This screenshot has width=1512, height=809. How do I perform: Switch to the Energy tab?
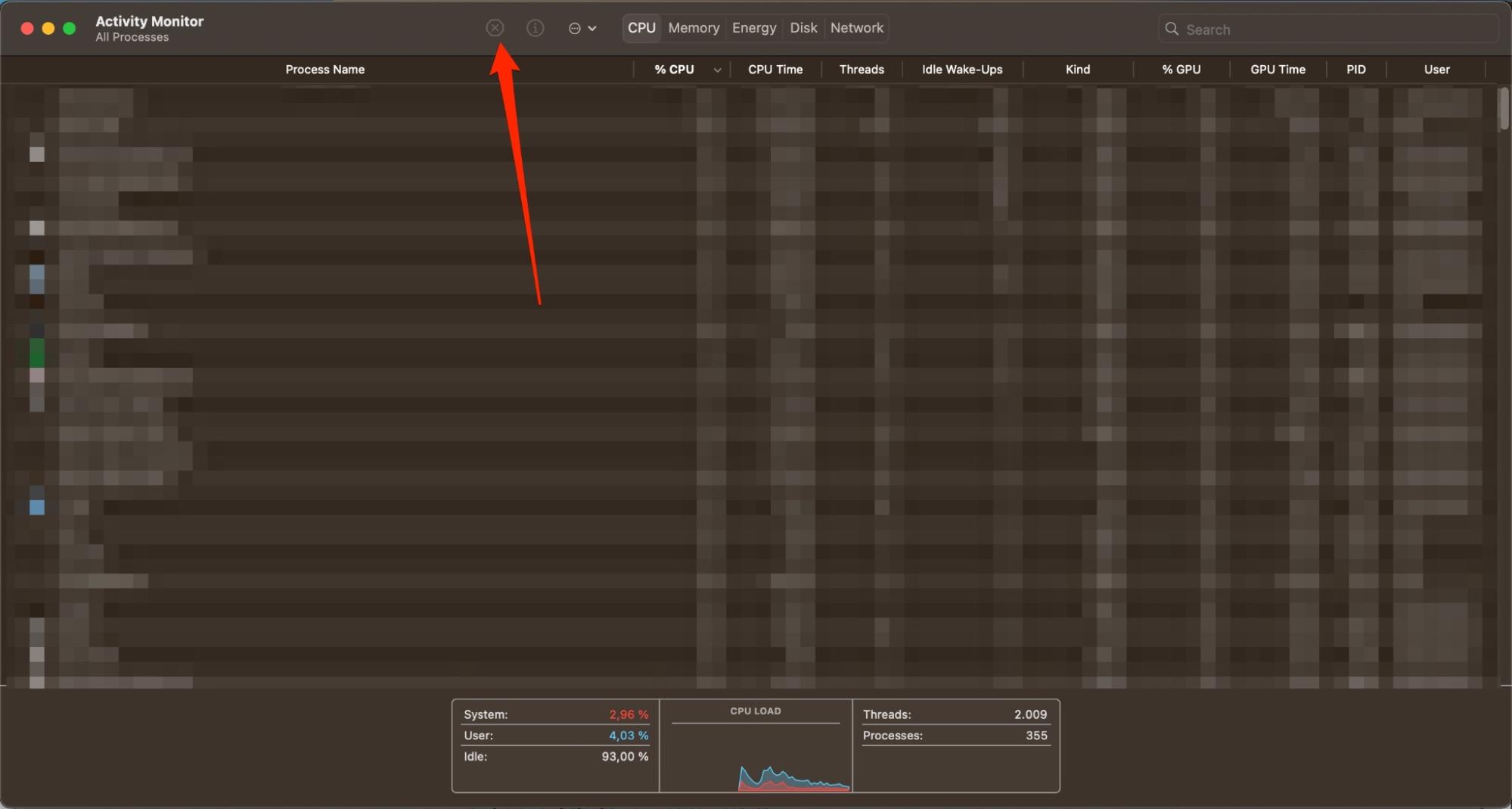pyautogui.click(x=754, y=28)
